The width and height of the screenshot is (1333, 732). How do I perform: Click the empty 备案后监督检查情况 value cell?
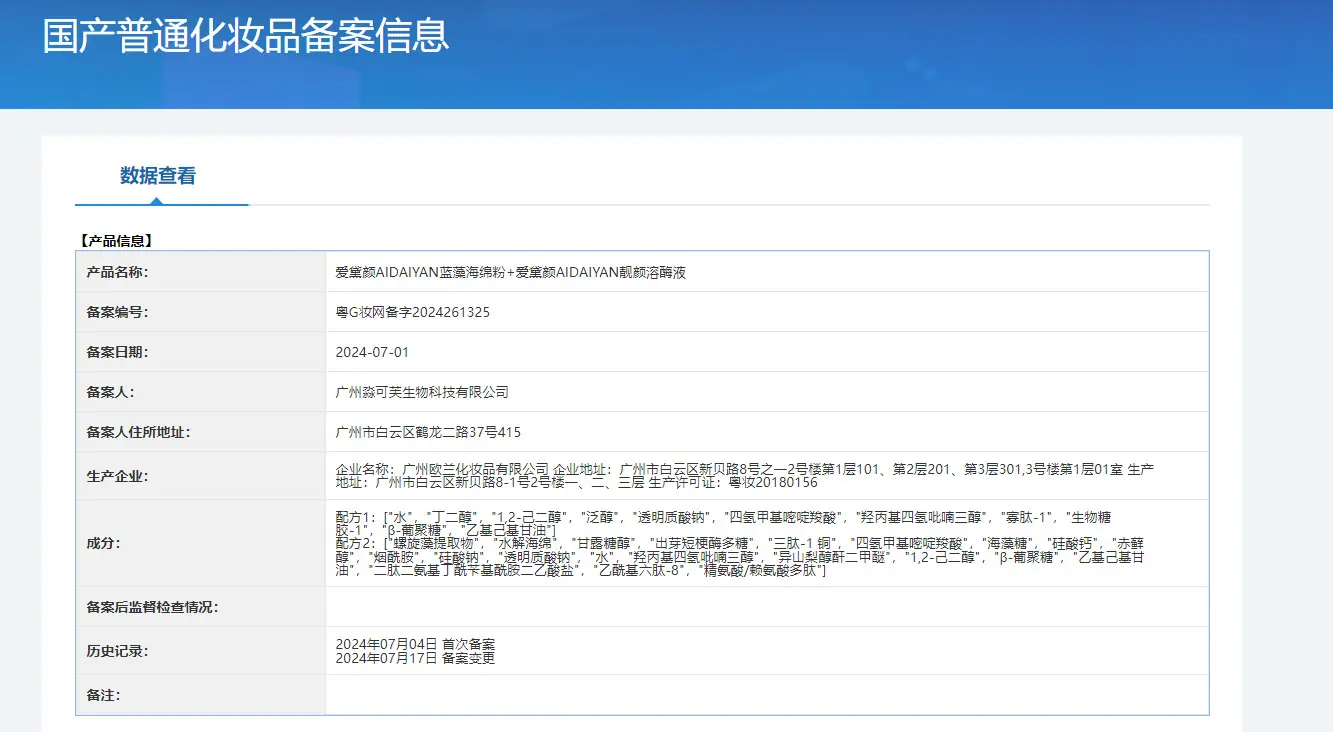point(767,607)
